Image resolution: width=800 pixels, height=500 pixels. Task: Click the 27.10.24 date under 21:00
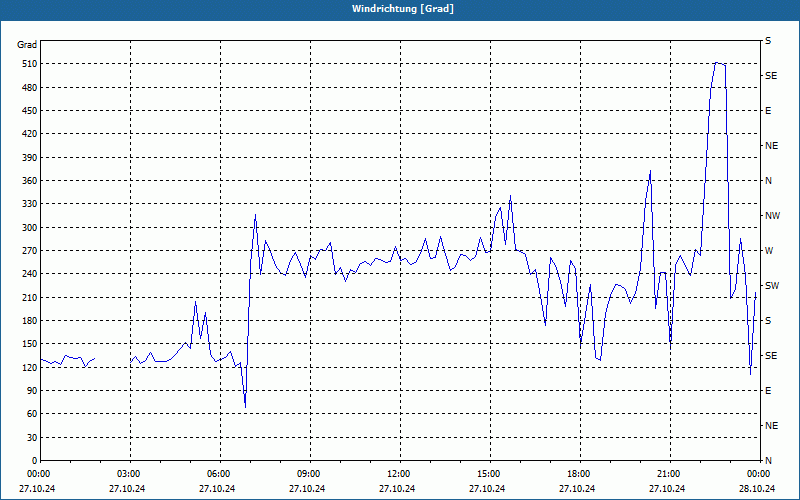click(x=667, y=488)
